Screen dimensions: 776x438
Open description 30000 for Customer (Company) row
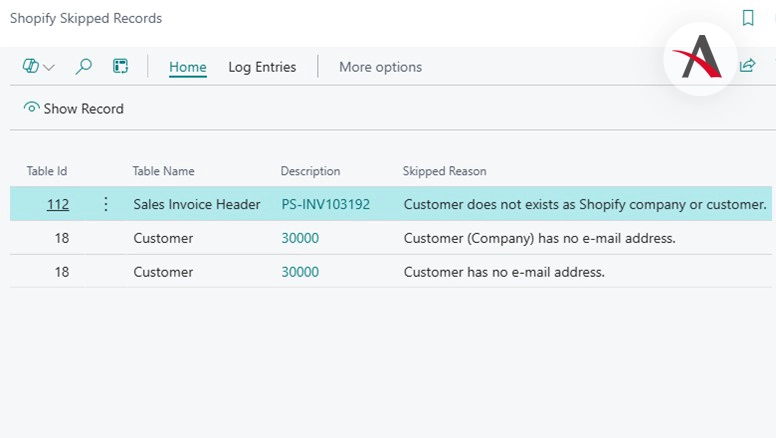(x=300, y=238)
